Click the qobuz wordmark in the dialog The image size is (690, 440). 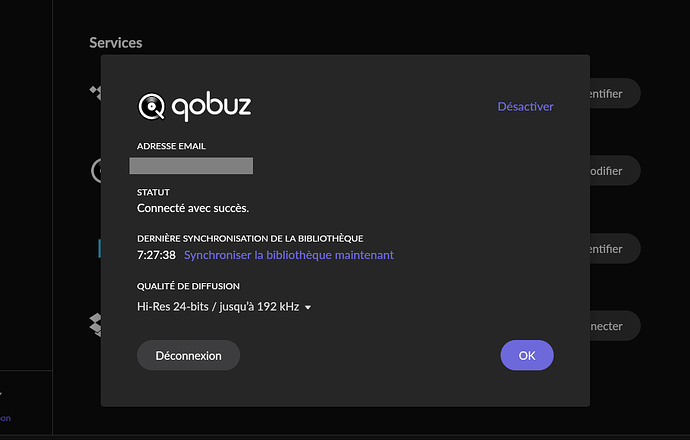coord(211,106)
